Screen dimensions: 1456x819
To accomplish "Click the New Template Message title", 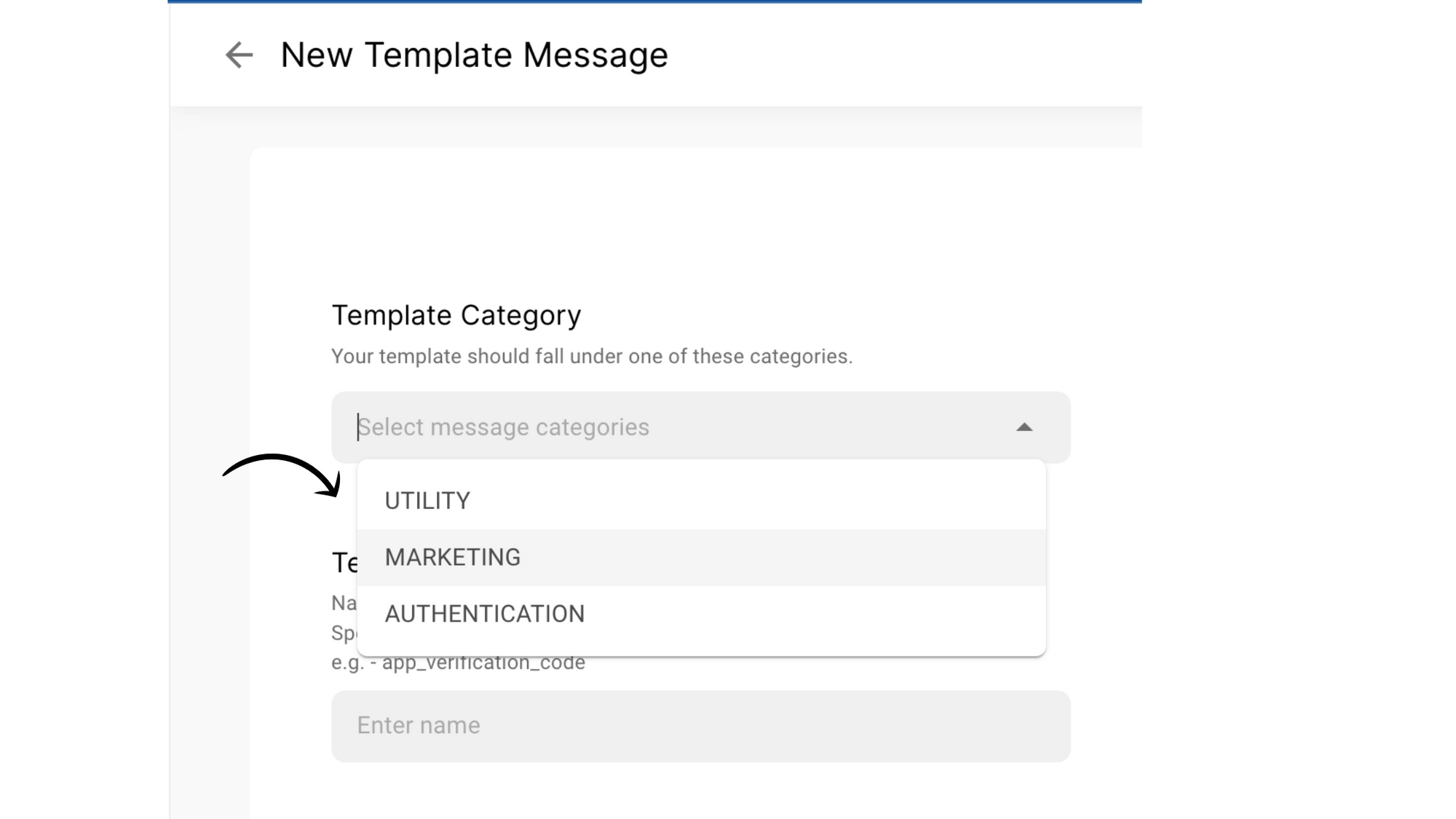I will [474, 55].
